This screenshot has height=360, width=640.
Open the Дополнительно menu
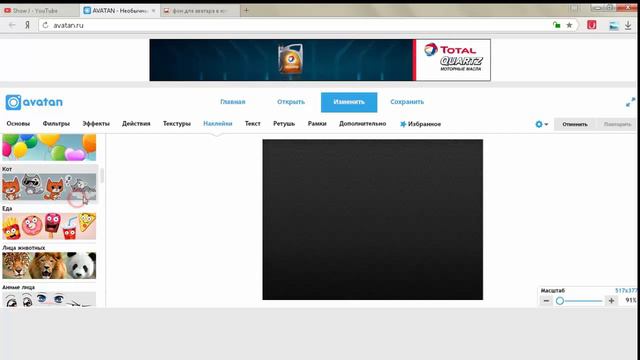click(362, 123)
